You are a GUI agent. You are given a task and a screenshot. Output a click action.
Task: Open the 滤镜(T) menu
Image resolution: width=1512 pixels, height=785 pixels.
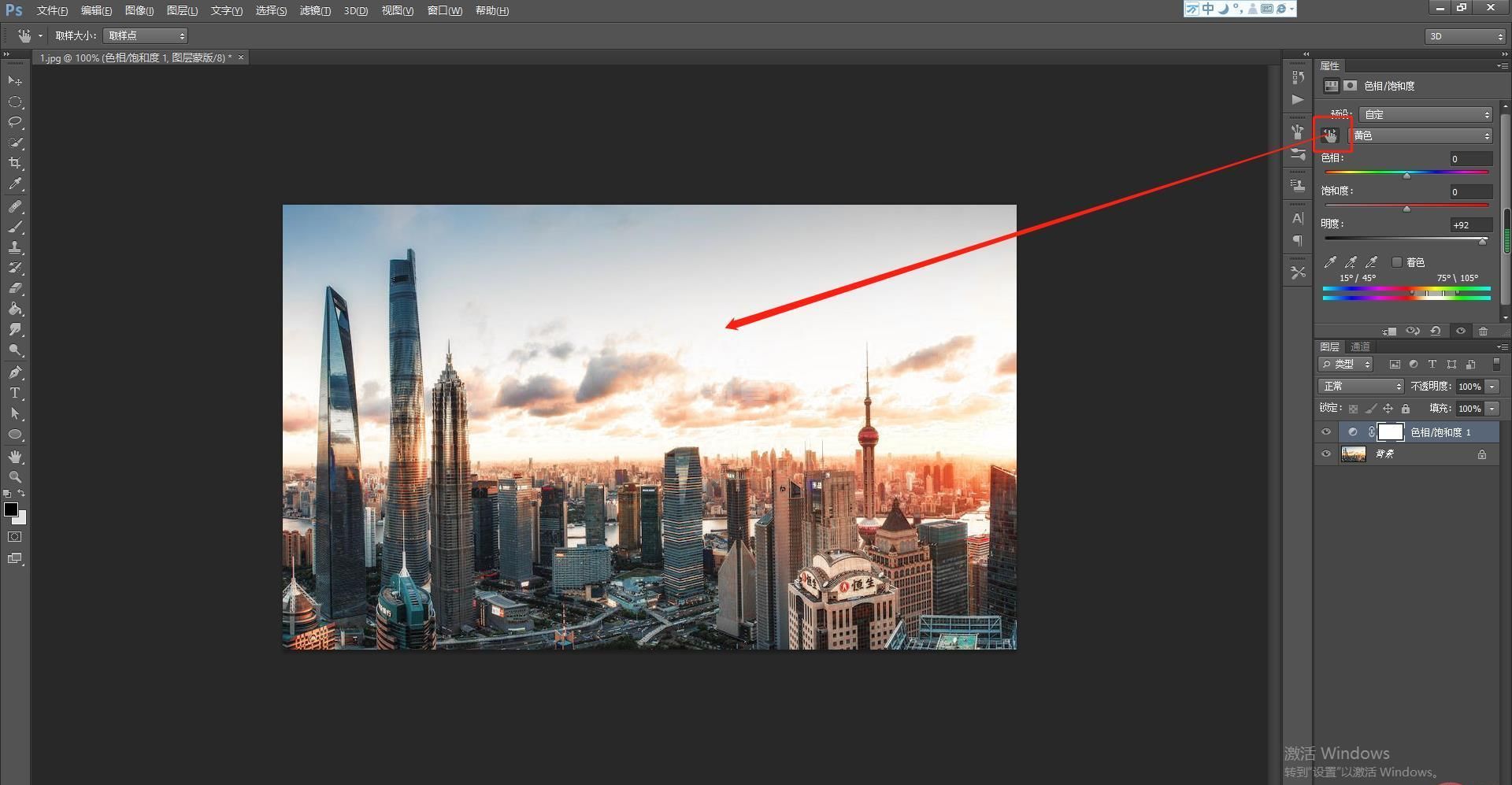(315, 10)
